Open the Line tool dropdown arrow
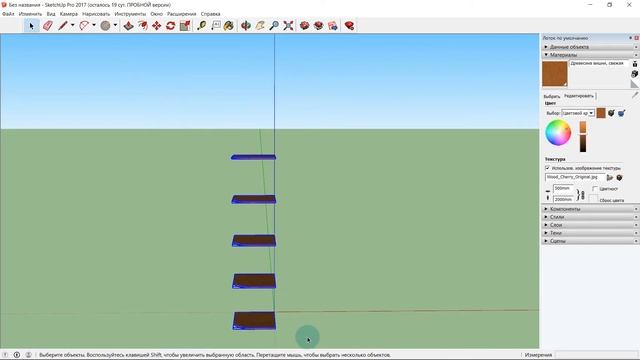Screen dimensions: 640x360 pos(73,25)
